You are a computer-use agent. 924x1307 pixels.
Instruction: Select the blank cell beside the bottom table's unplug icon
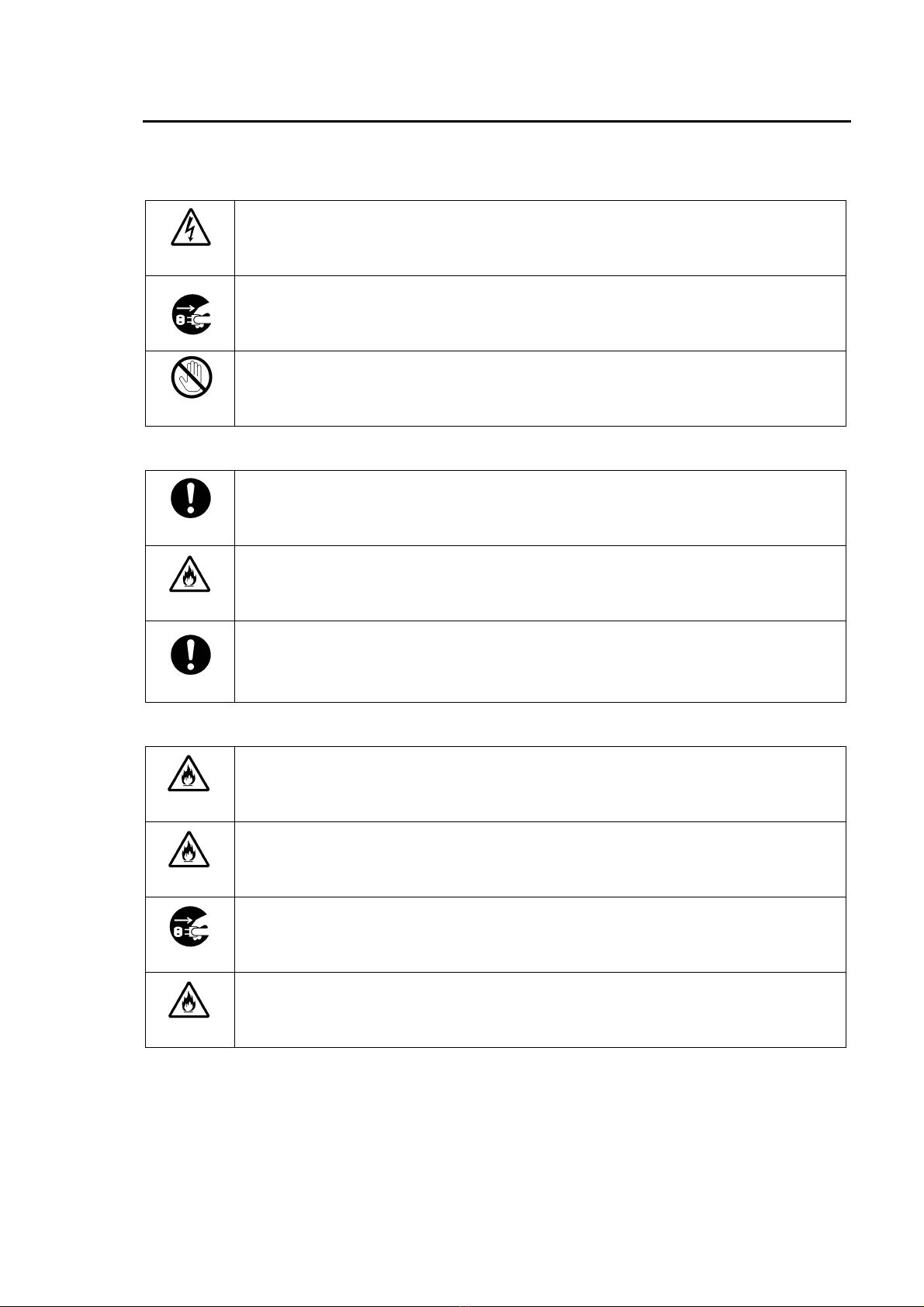click(539, 935)
